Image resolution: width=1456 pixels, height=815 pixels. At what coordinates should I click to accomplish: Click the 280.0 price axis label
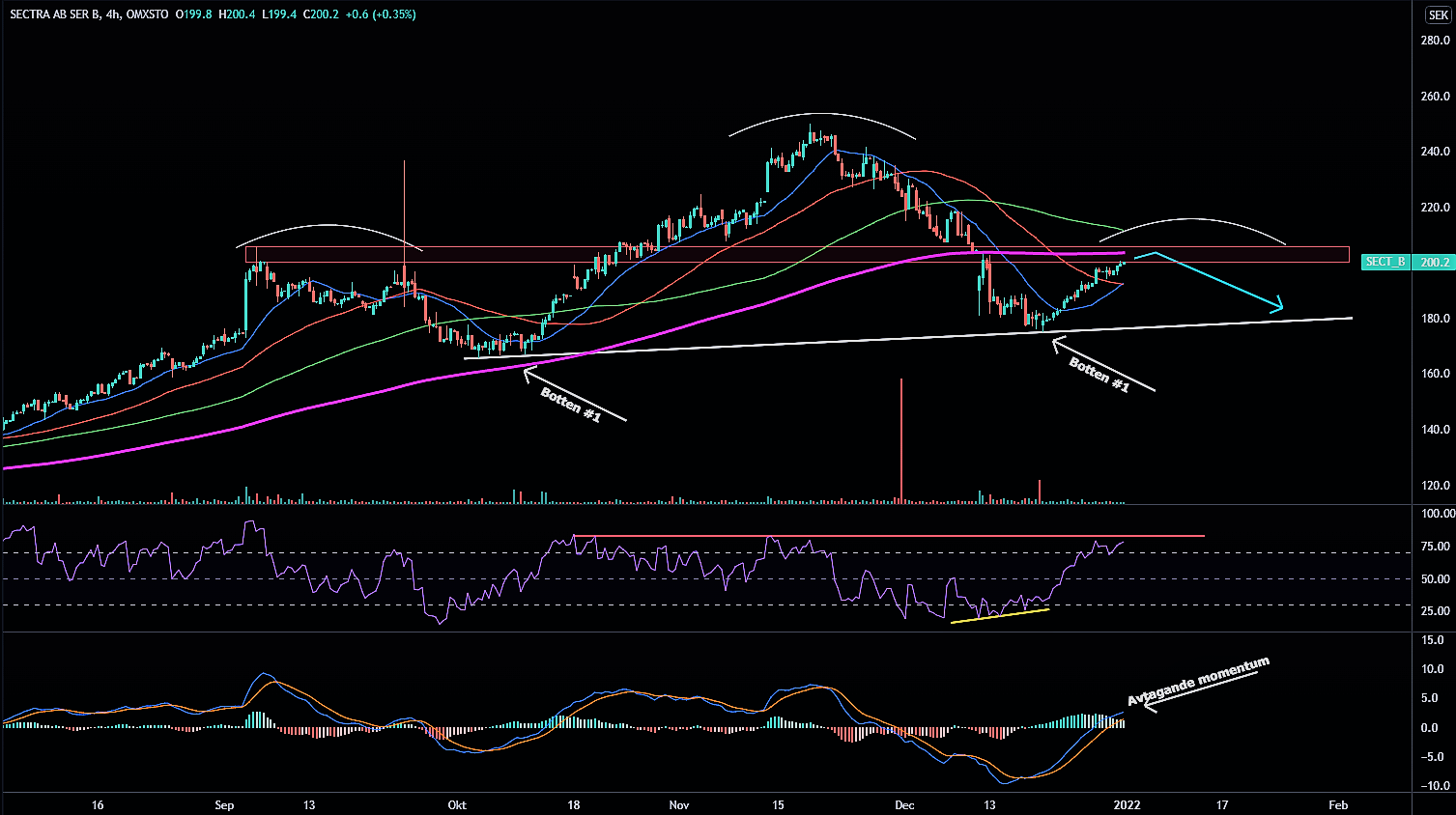tap(1435, 41)
